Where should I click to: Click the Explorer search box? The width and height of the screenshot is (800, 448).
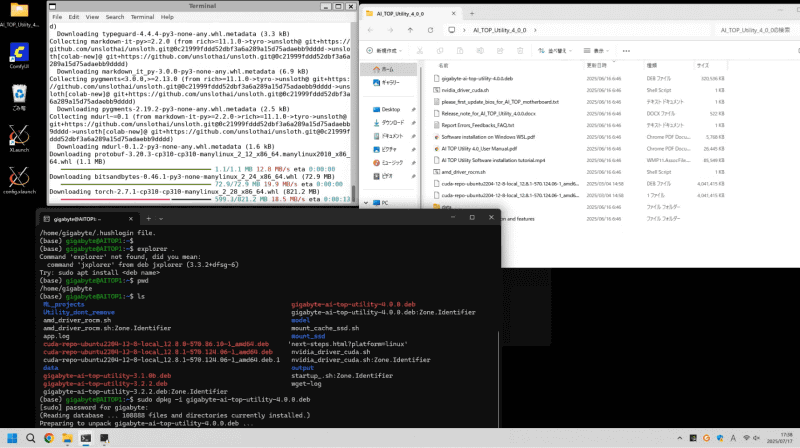tap(756, 30)
